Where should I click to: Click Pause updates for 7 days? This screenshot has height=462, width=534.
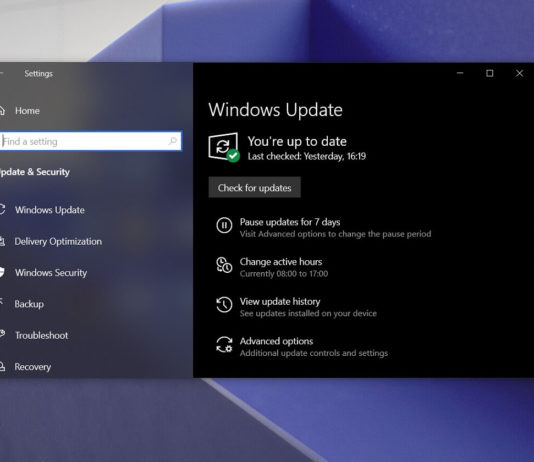click(x=290, y=222)
